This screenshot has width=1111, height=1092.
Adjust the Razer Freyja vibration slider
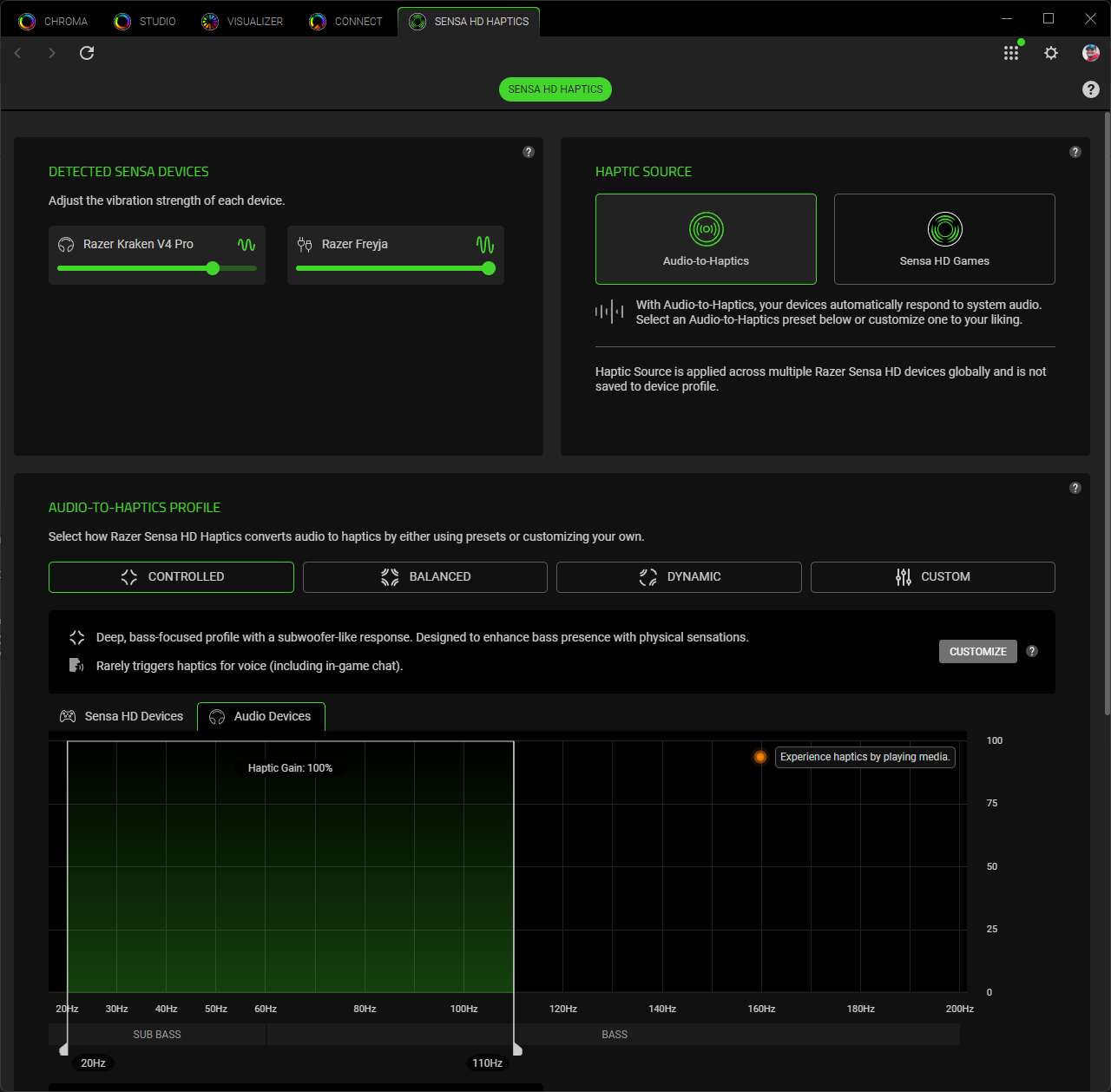click(396, 268)
